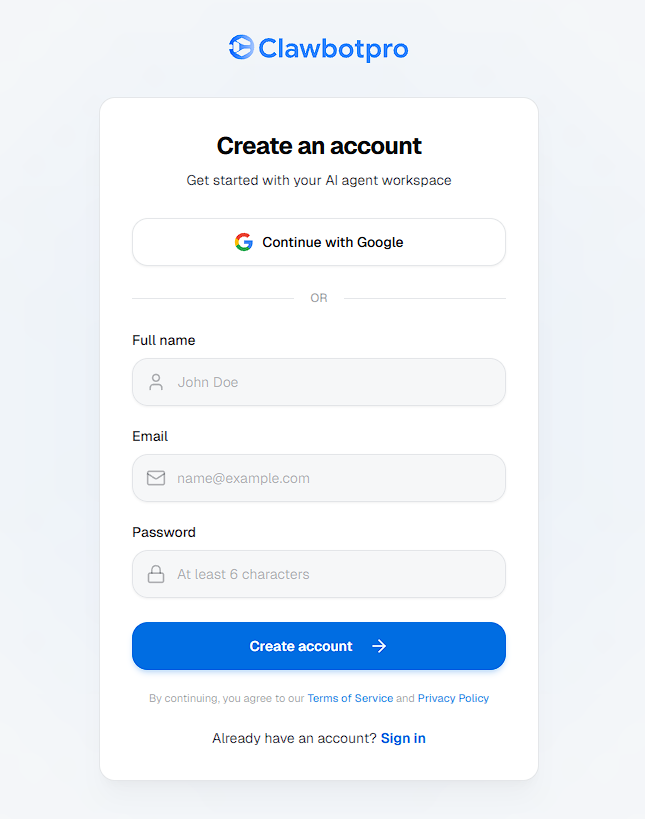Viewport: 645px width, 819px height.
Task: Click the Email field label
Action: tap(150, 436)
